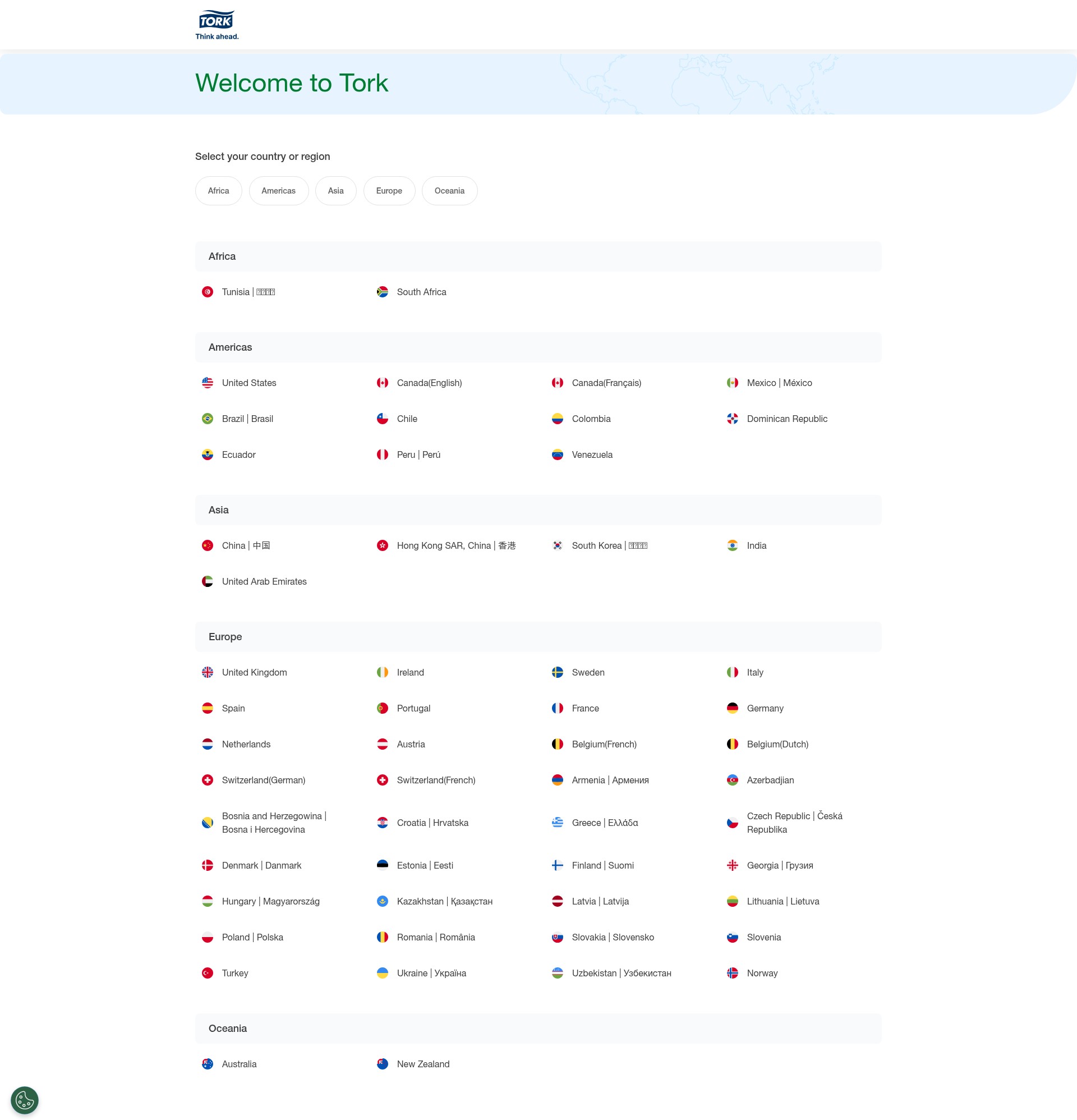1077x1120 pixels.
Task: Open Bosnia and Herzegowina link
Action: click(x=274, y=823)
